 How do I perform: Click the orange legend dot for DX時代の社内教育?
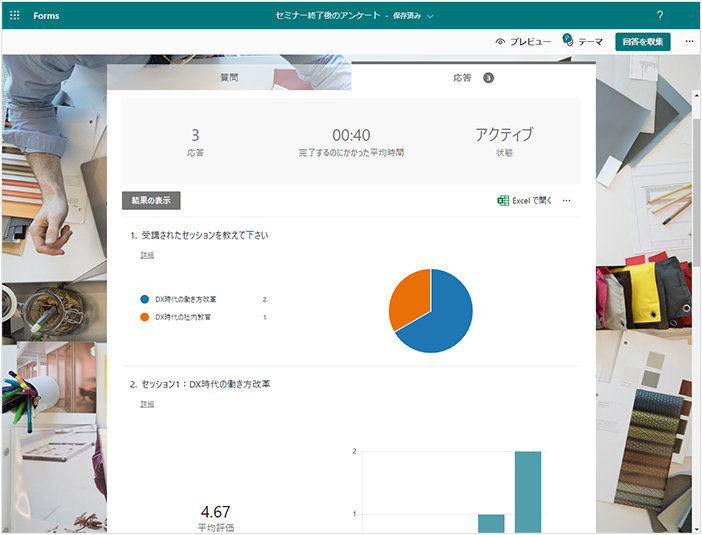[145, 317]
